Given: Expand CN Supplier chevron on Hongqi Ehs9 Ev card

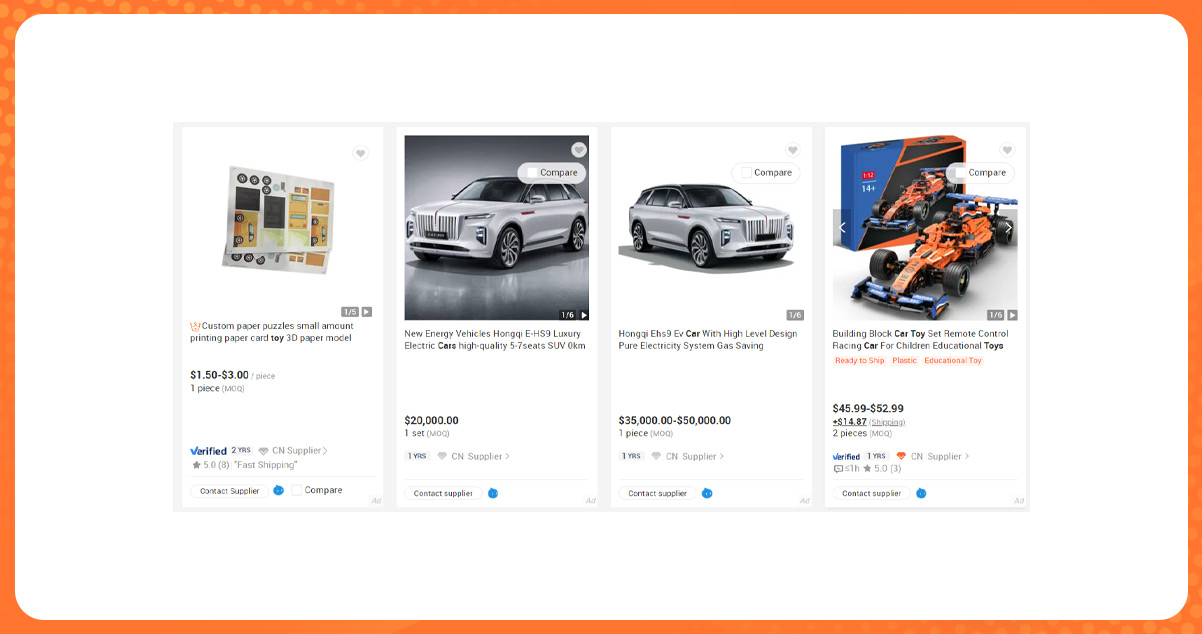Looking at the screenshot, I should pos(721,456).
